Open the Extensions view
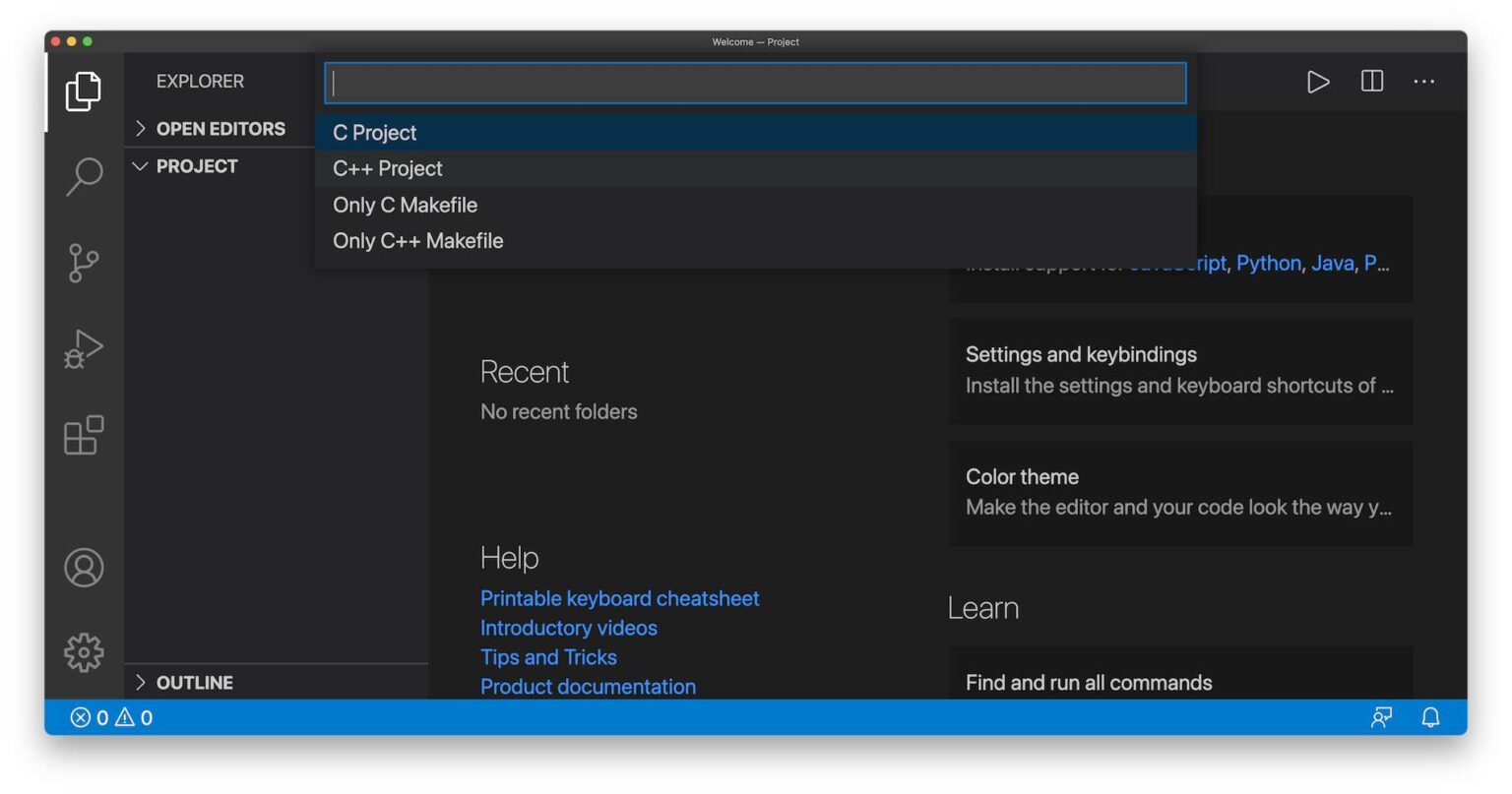1512x794 pixels. 85,436
